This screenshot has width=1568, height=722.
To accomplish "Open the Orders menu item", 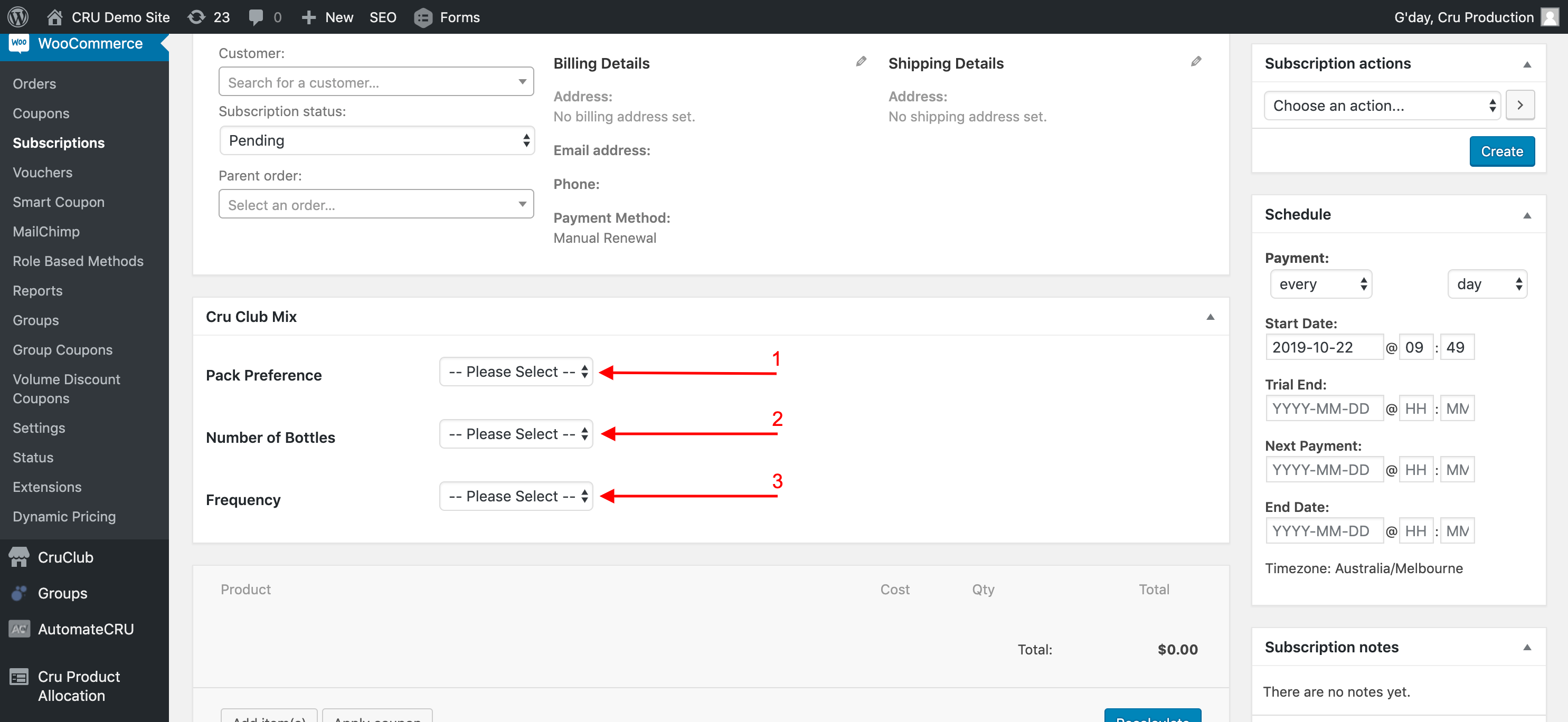I will click(x=34, y=84).
